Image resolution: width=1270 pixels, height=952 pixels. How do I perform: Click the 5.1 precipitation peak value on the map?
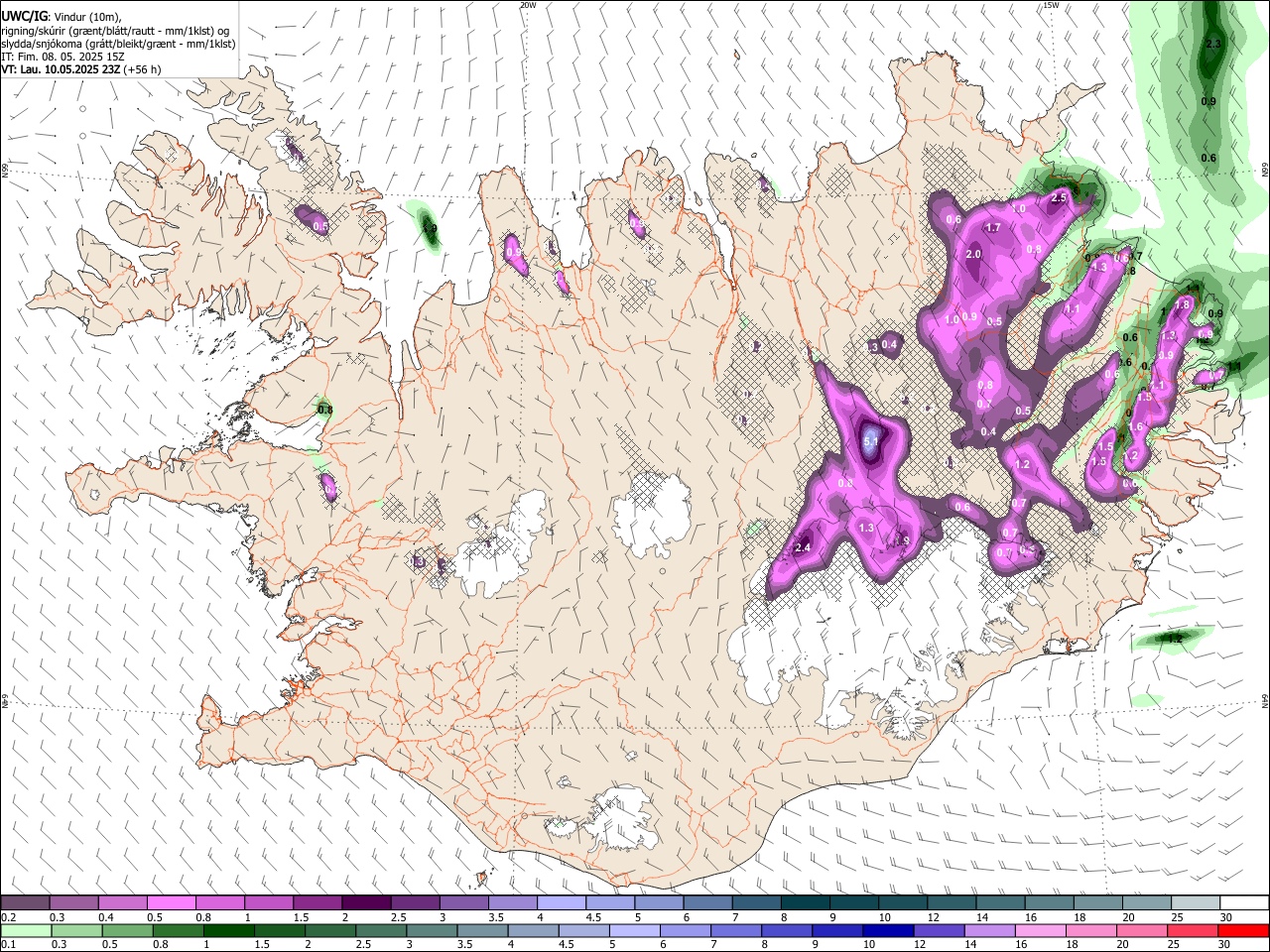871,441
